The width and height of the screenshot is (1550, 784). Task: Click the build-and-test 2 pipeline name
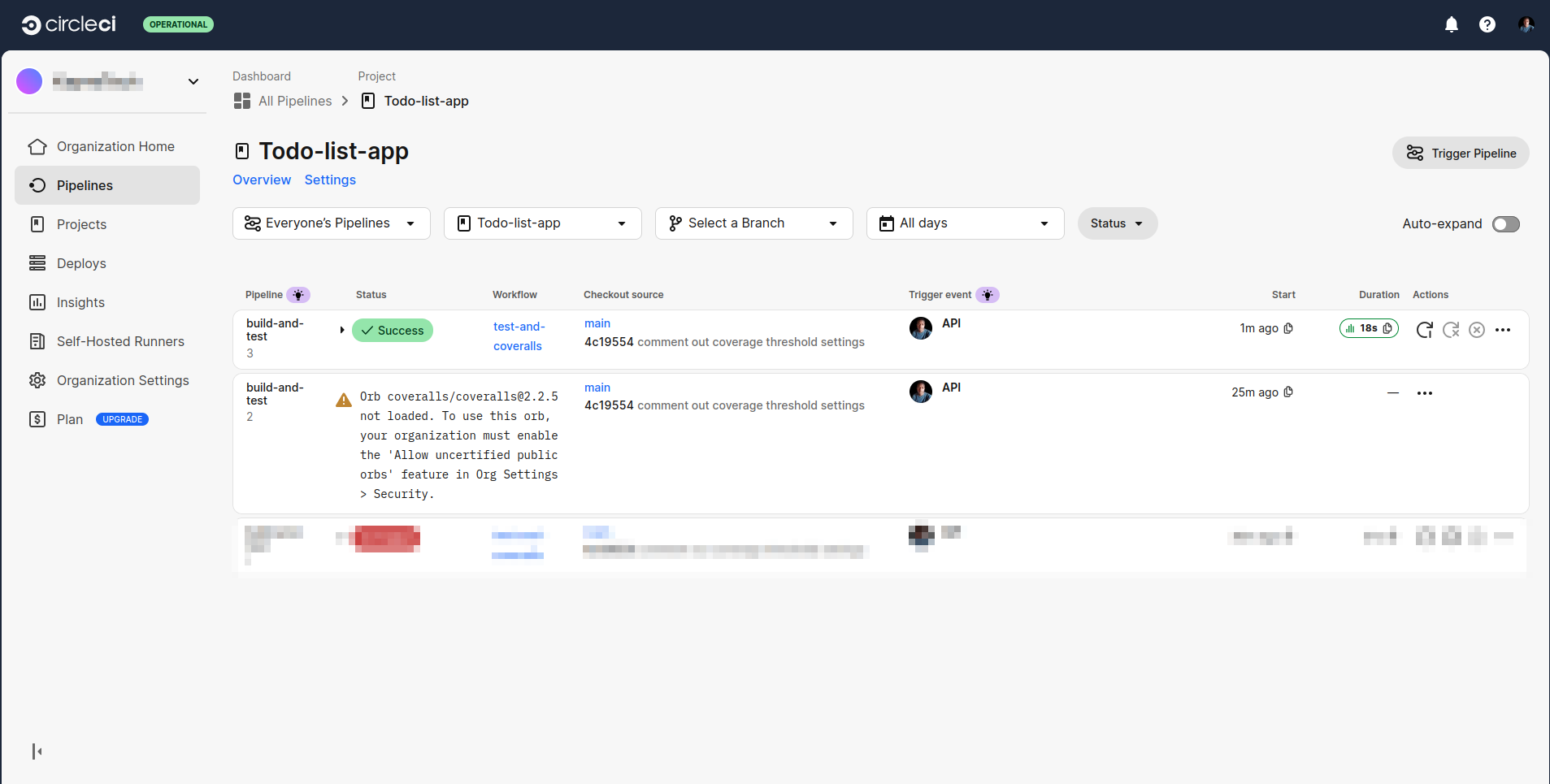tap(275, 394)
